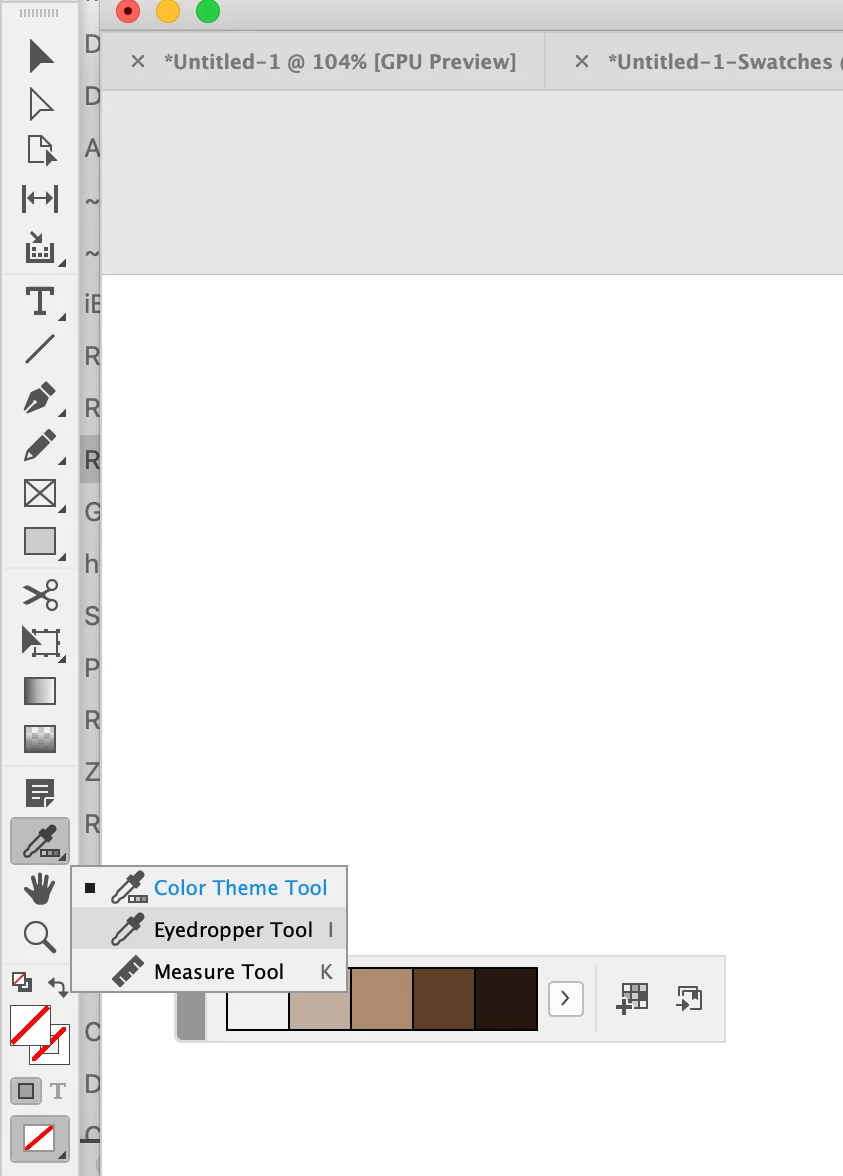Select the Hand tool
843x1176 pixels.
[40, 890]
